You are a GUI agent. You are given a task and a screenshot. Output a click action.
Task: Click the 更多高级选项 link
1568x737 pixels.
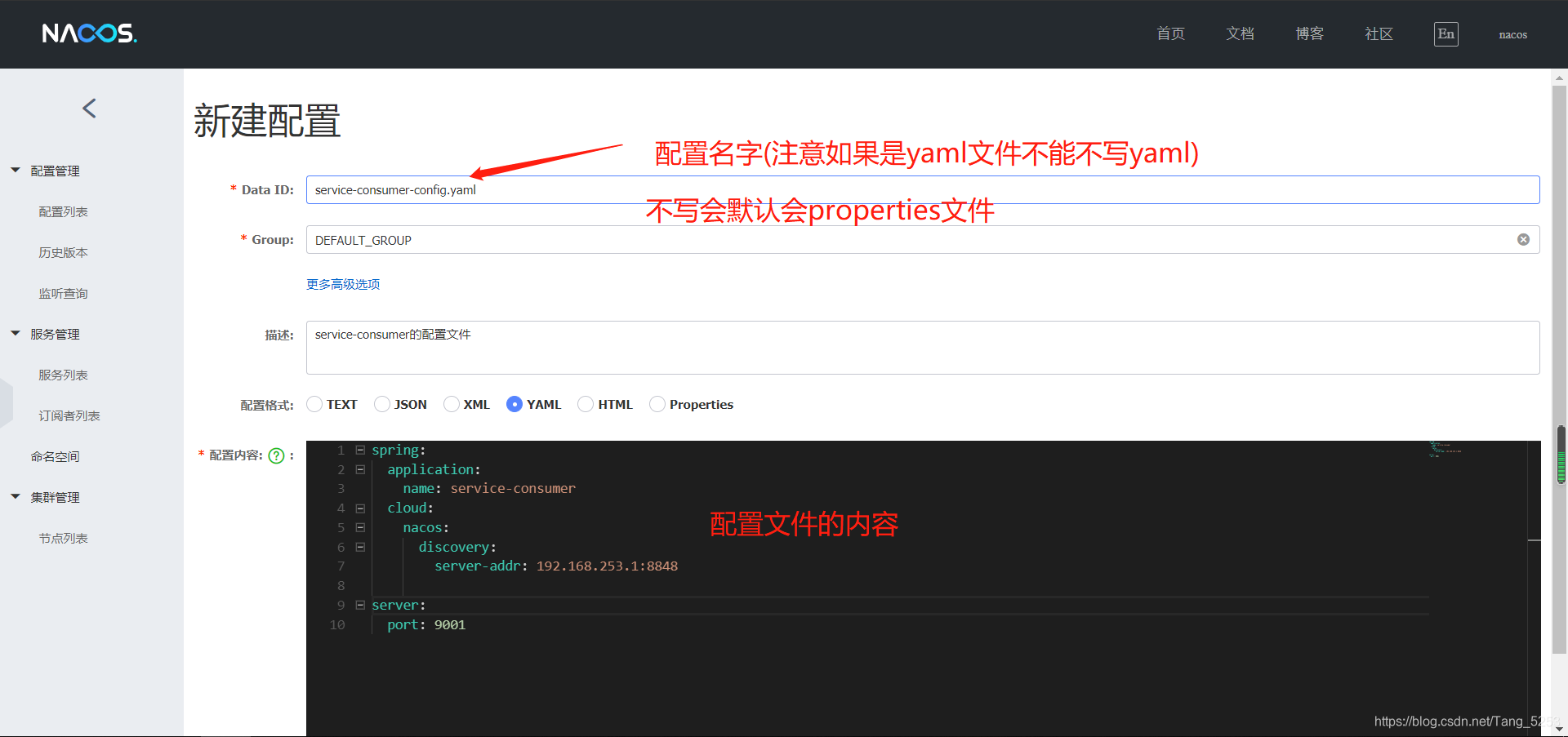(343, 284)
